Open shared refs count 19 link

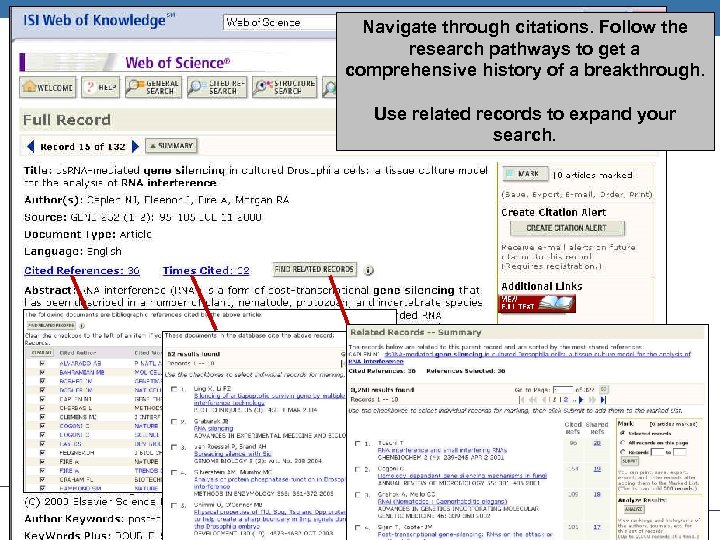pyautogui.click(x=597, y=469)
